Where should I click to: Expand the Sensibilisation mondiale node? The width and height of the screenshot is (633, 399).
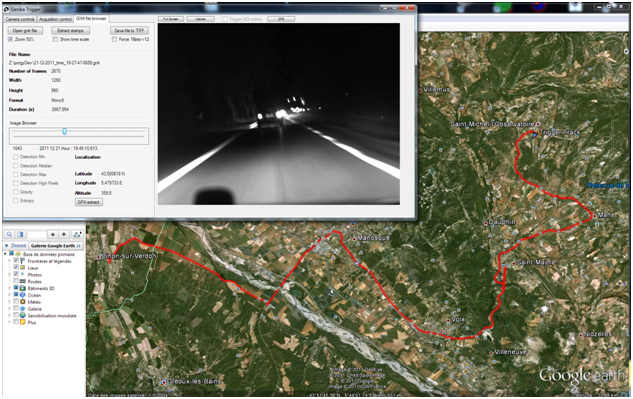point(10,315)
